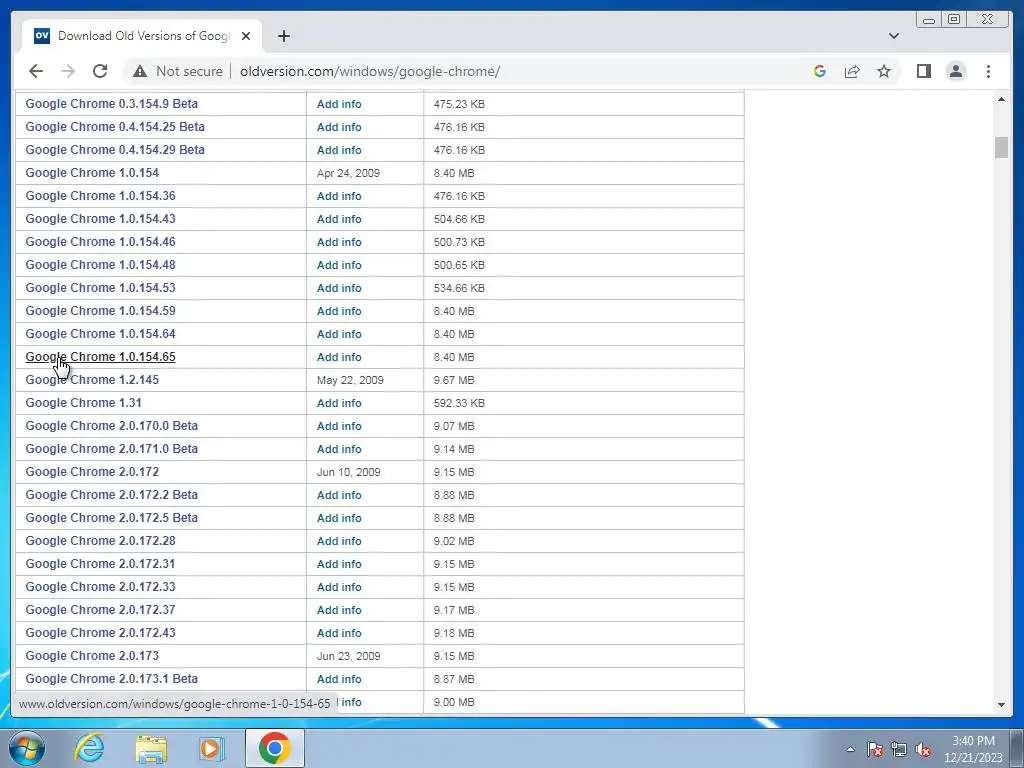Open the profile avatar menu
The height and width of the screenshot is (768, 1024).
click(955, 71)
